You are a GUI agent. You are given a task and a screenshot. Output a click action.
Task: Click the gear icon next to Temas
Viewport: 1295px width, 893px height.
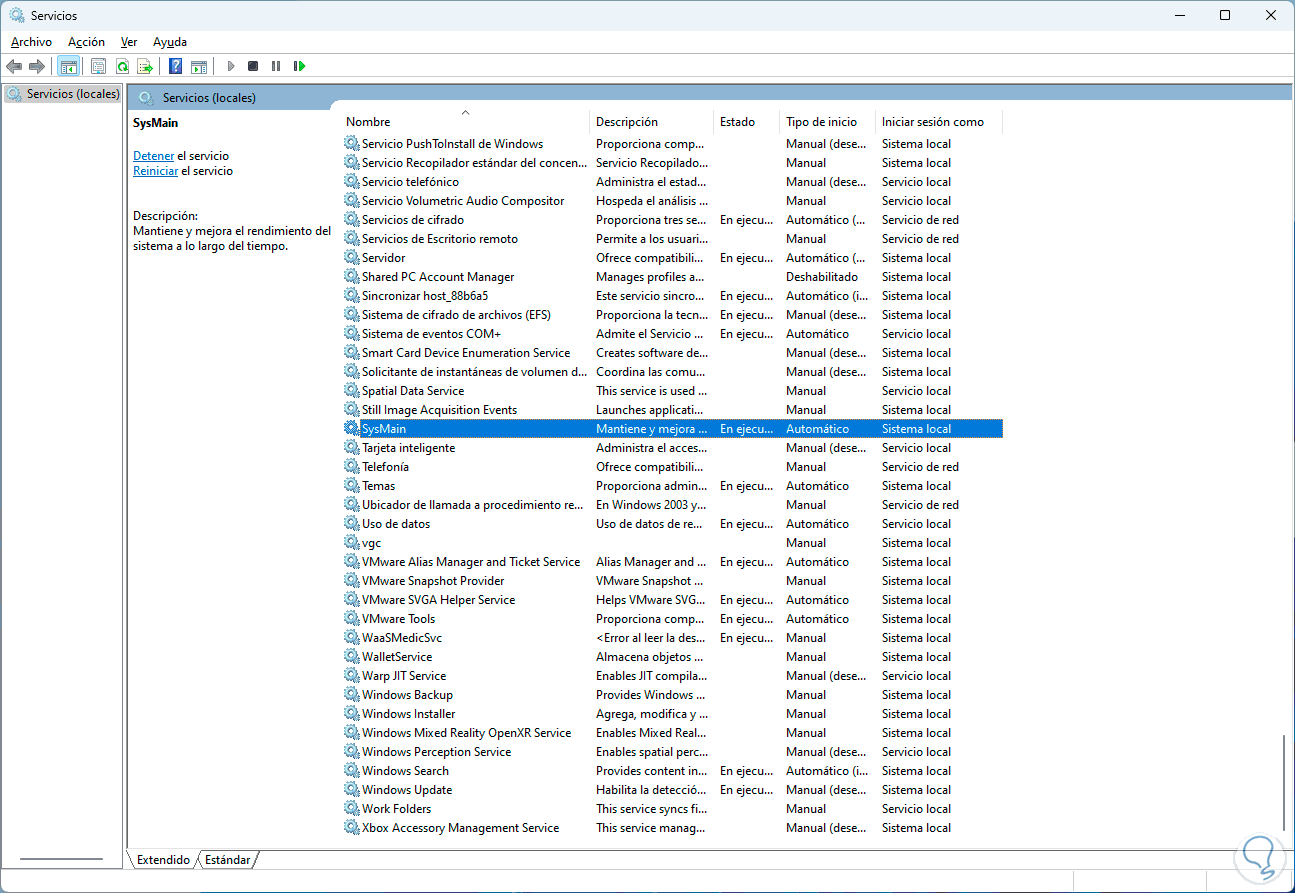tap(351, 486)
